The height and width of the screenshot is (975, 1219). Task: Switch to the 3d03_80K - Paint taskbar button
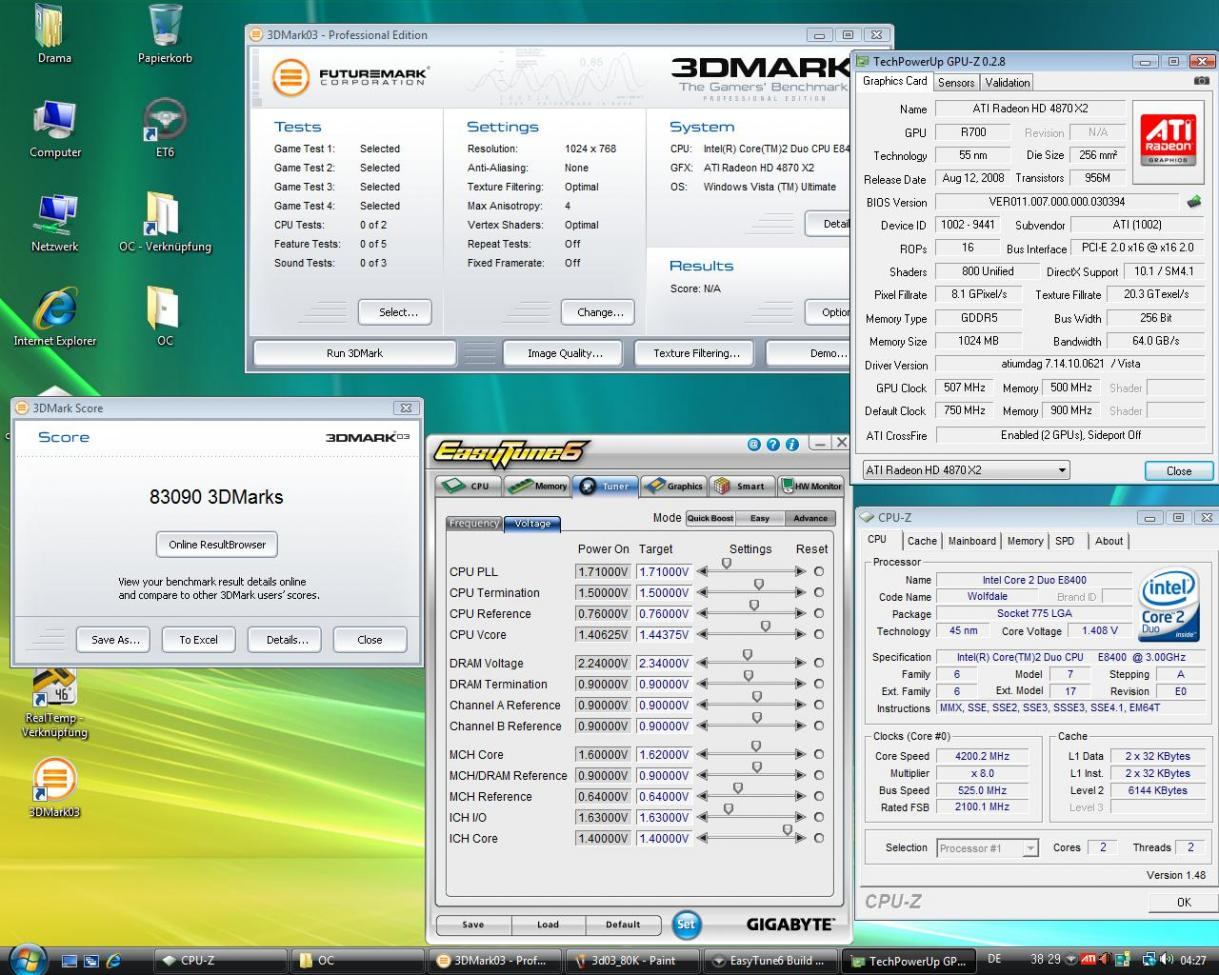click(x=631, y=961)
